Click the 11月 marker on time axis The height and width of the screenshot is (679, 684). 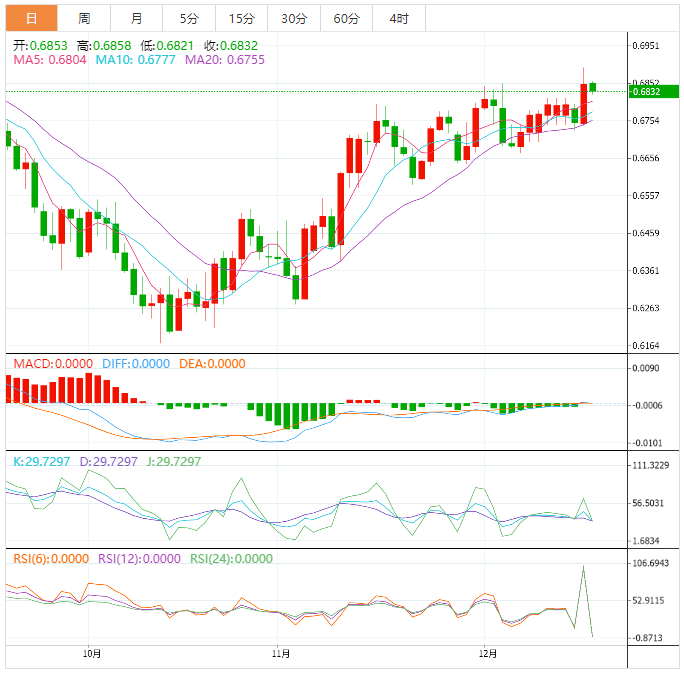(281, 653)
